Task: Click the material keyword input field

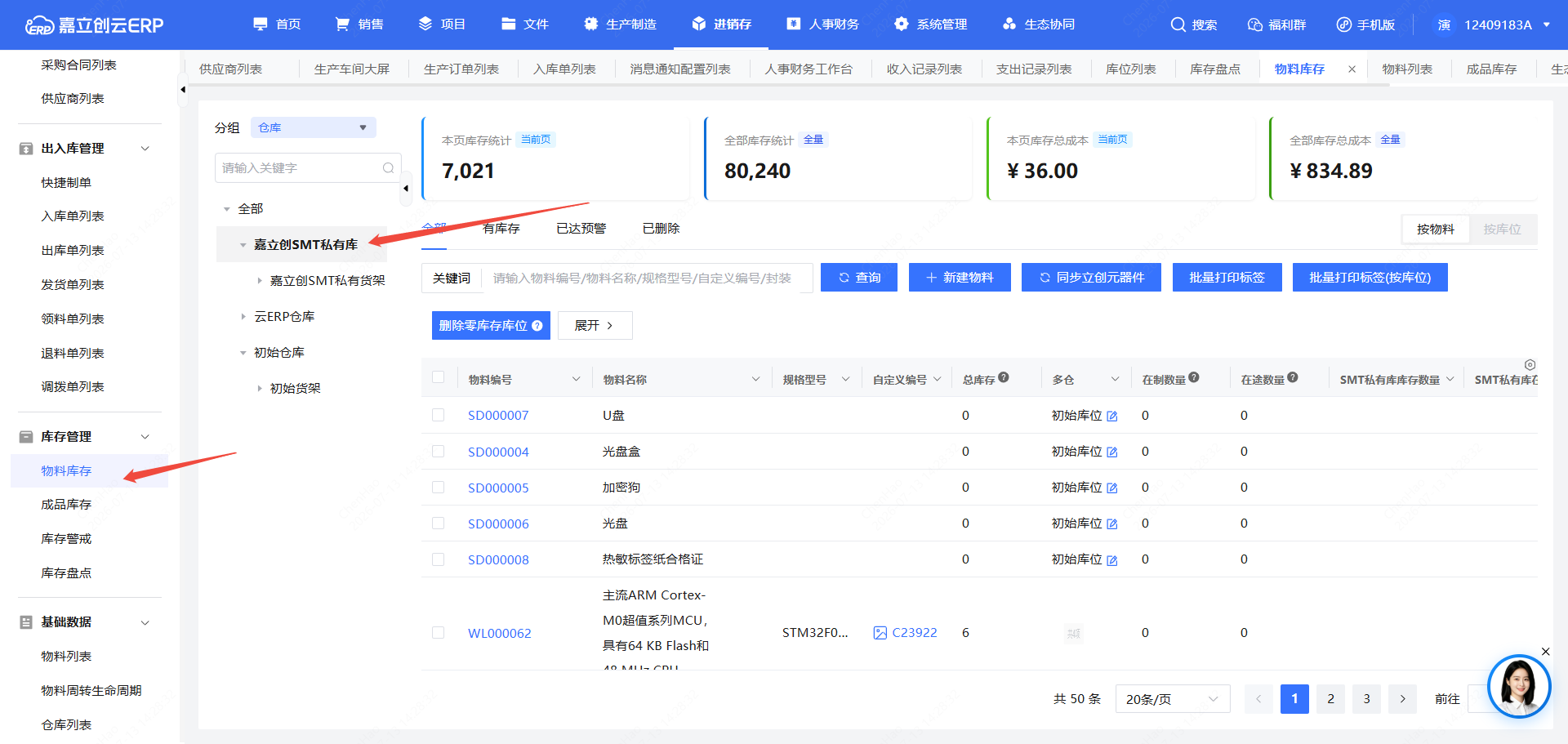Action: click(647, 278)
